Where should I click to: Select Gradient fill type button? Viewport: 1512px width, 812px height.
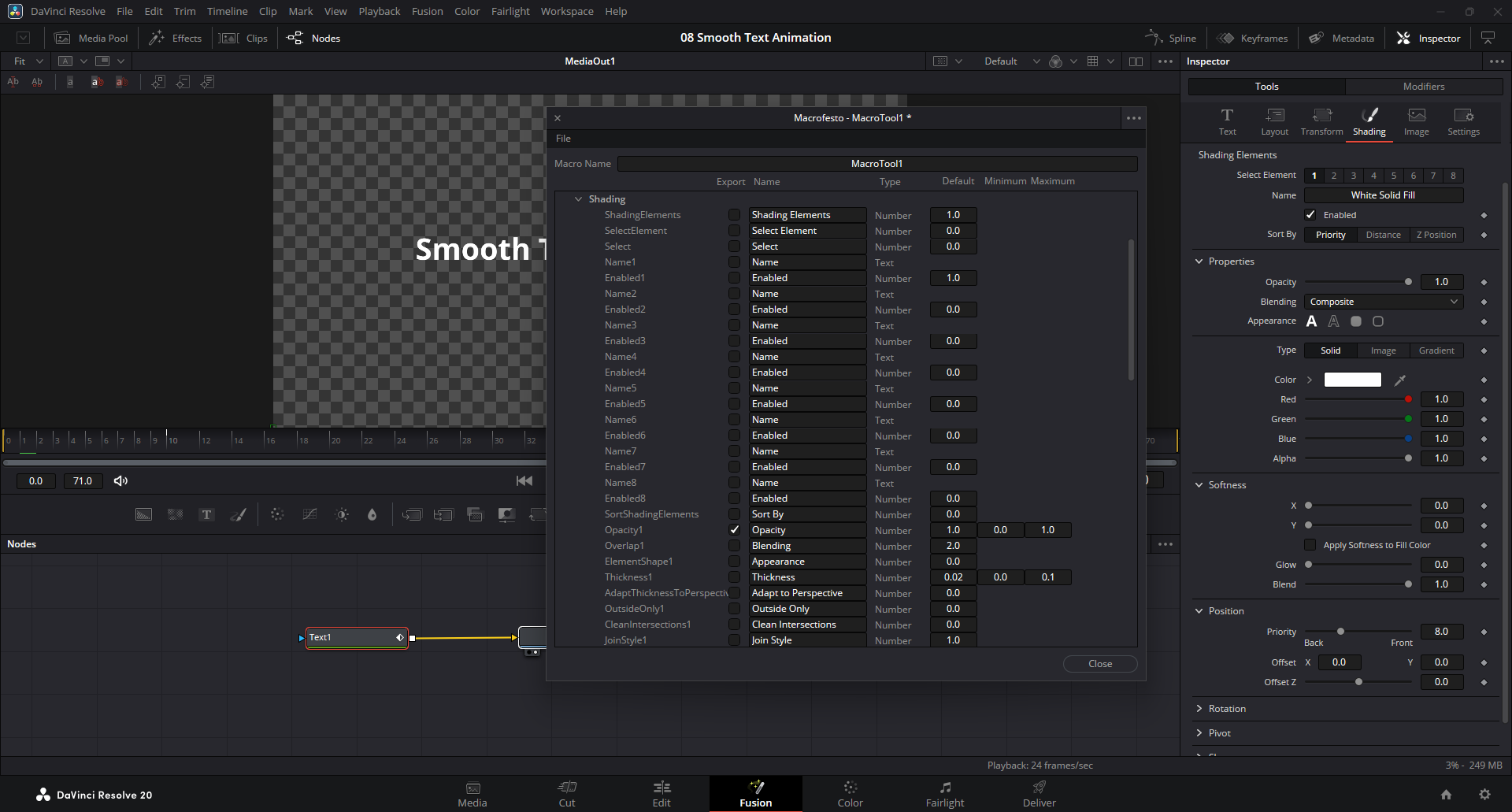coord(1436,350)
